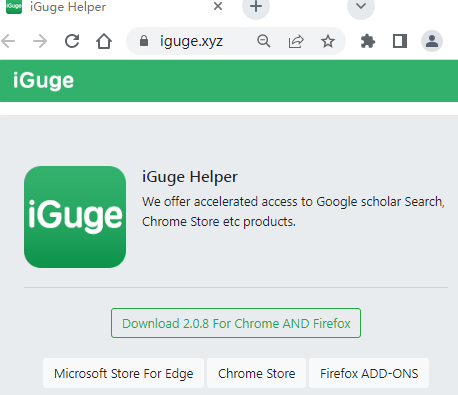Reload the page with refresh icon

pyautogui.click(x=72, y=41)
